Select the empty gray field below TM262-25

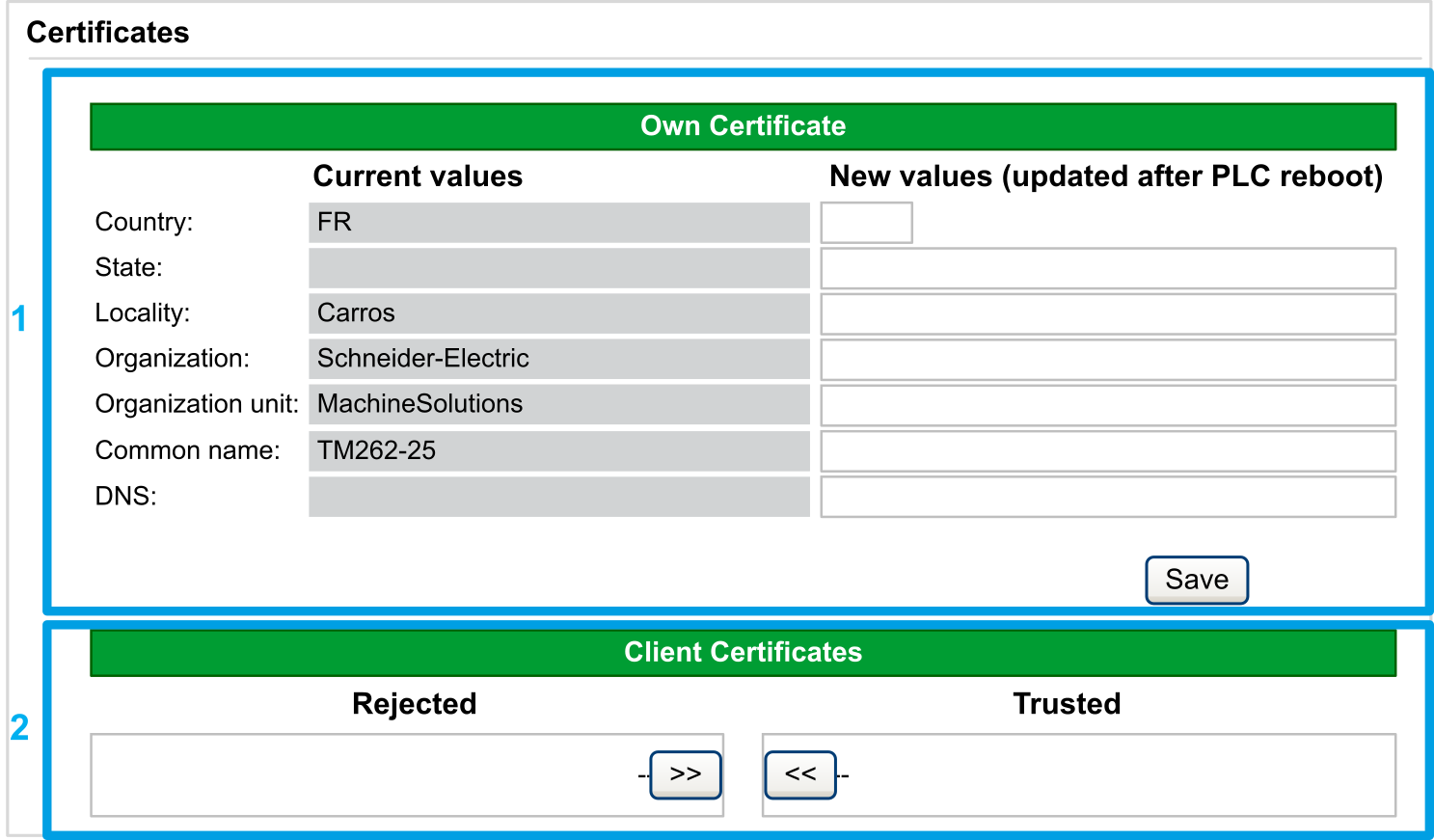(558, 497)
